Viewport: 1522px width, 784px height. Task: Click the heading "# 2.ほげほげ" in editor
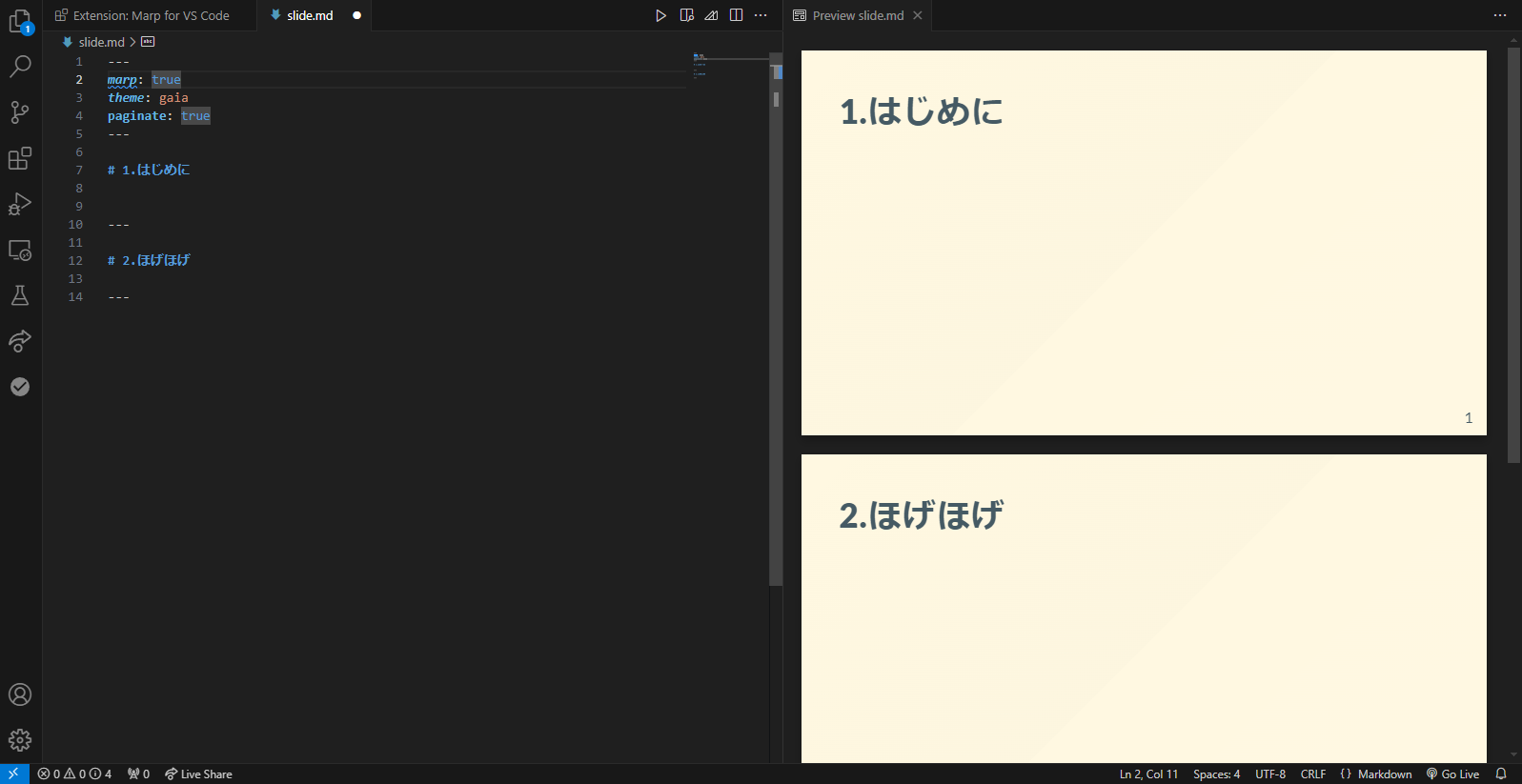tap(149, 261)
